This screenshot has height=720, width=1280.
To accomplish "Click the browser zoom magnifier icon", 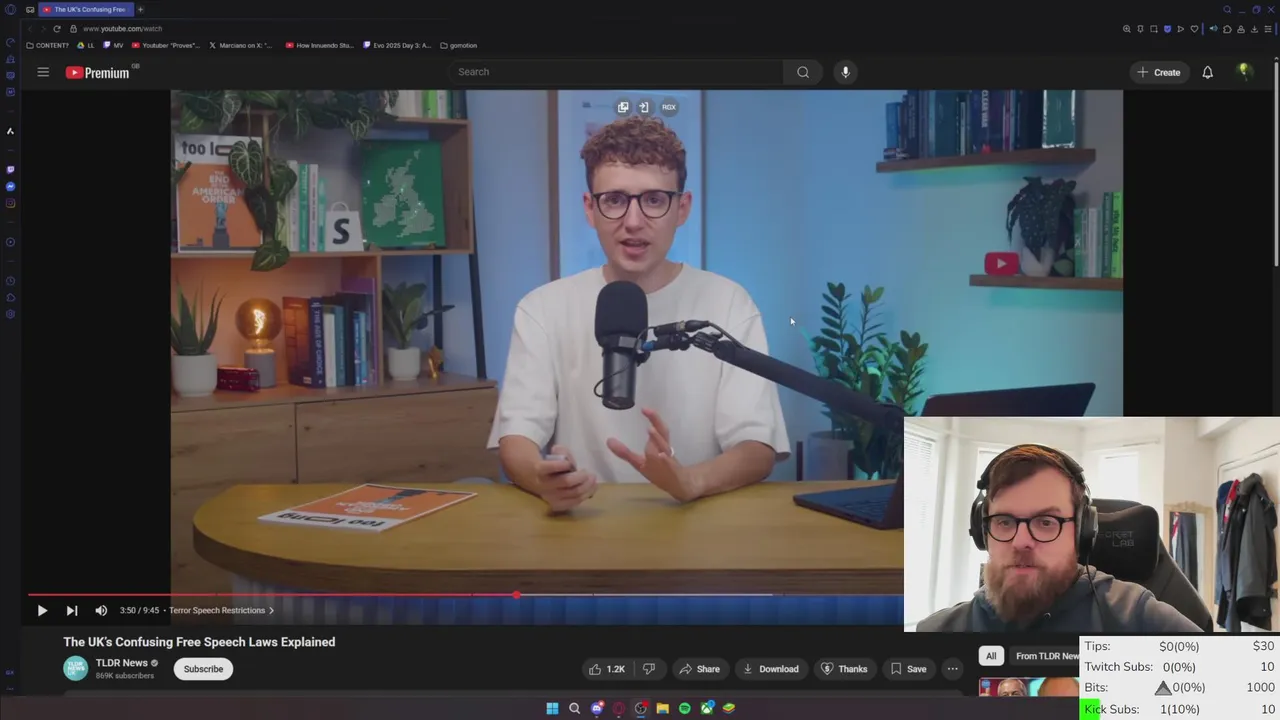I will point(1127,29).
